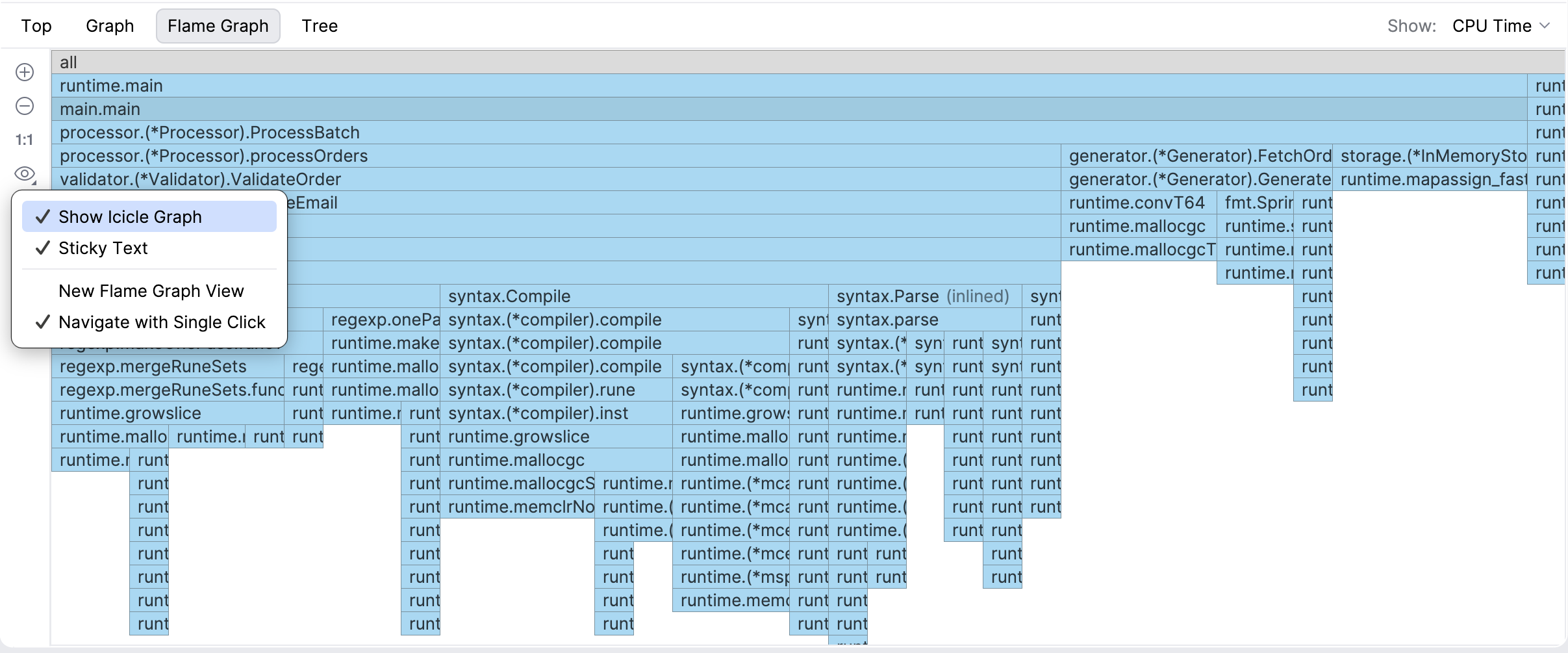Switch to the Top tab
Image resolution: width=1568 pixels, height=653 pixels.
36,26
